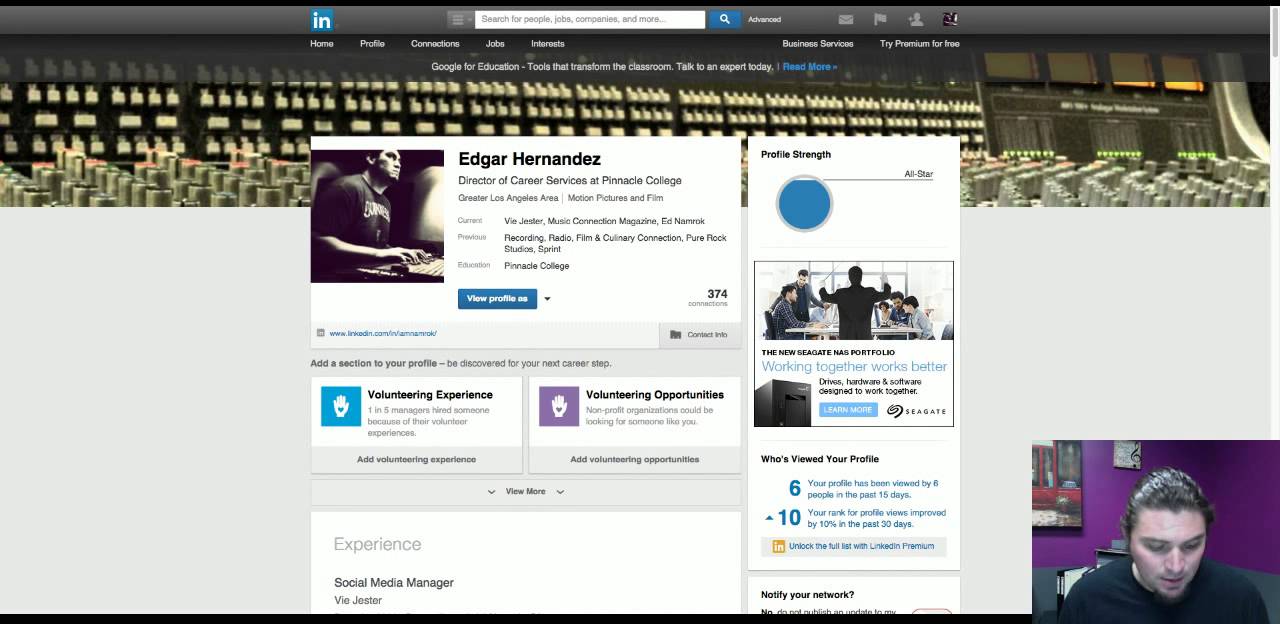Click the add connections person icon
This screenshot has width=1280, height=624.
(915, 19)
